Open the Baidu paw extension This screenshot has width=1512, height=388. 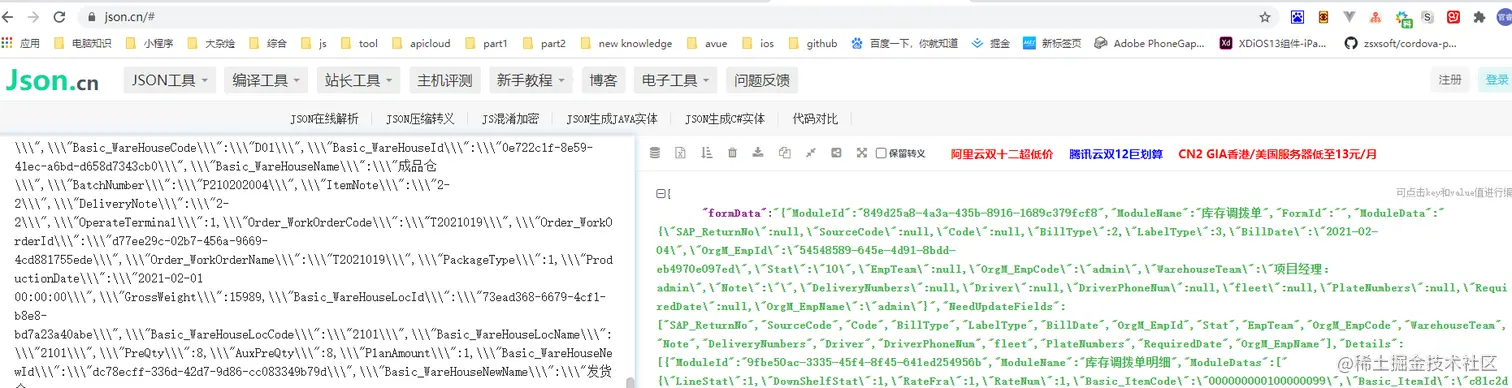(1297, 16)
